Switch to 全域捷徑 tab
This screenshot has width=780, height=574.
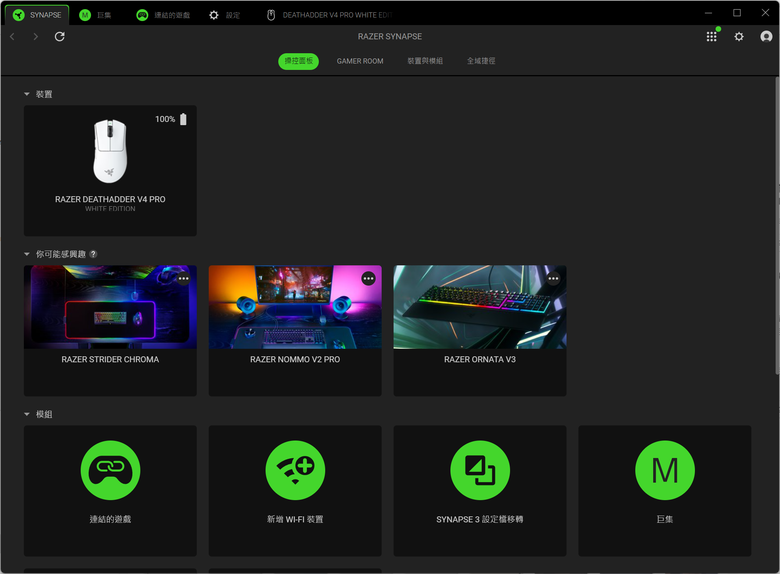[481, 61]
